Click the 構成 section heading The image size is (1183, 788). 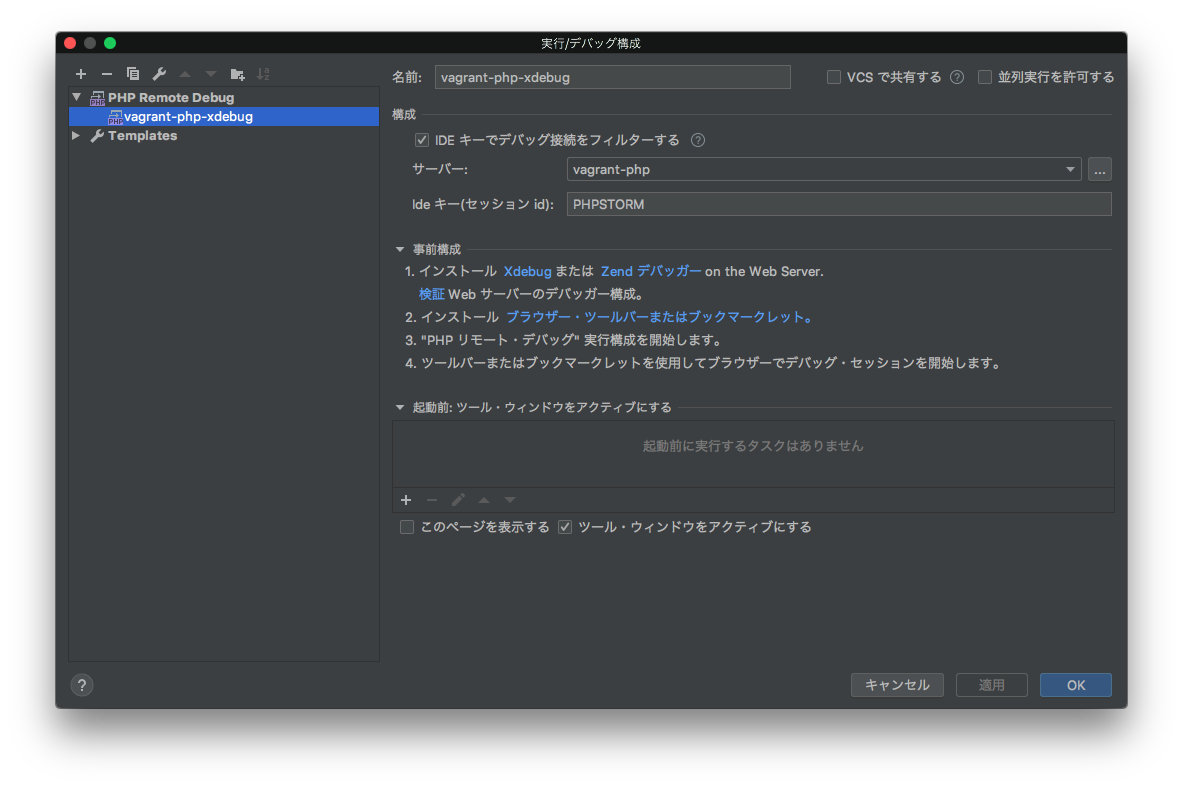click(x=404, y=115)
